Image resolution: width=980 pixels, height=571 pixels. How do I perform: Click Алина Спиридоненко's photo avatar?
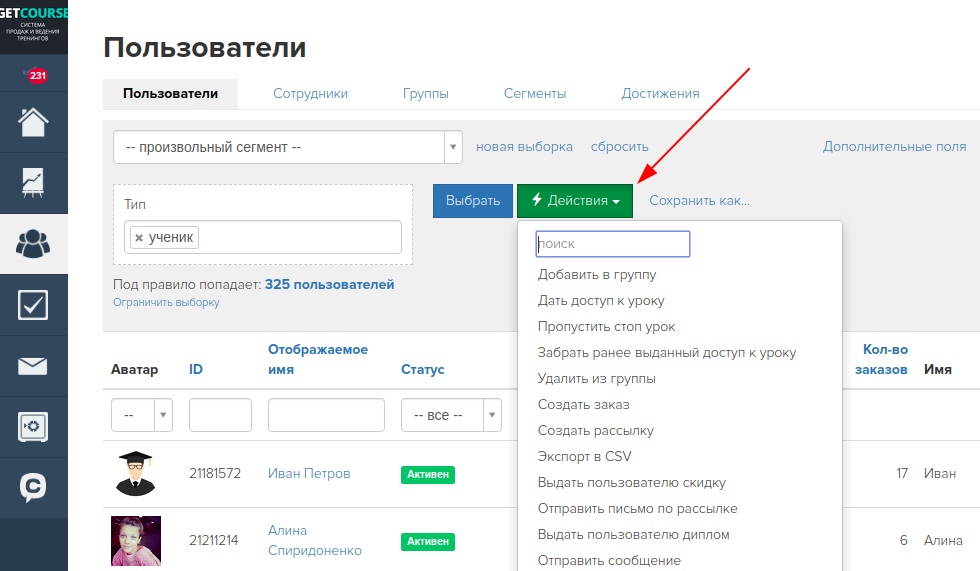coord(136,541)
